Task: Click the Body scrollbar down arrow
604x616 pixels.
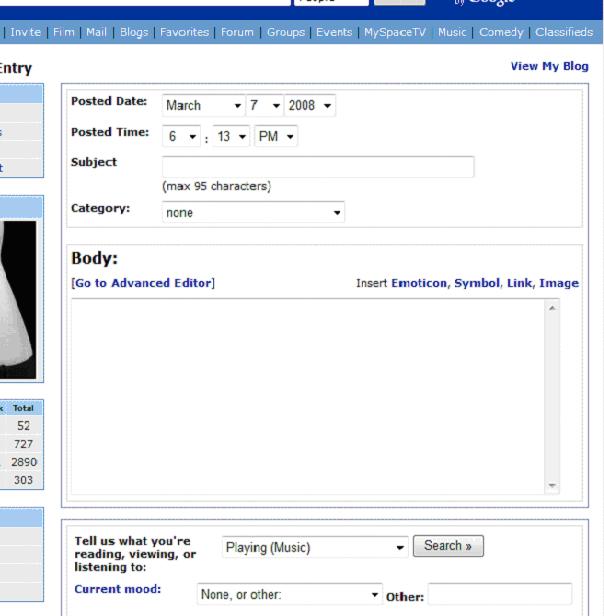Action: pos(552,486)
